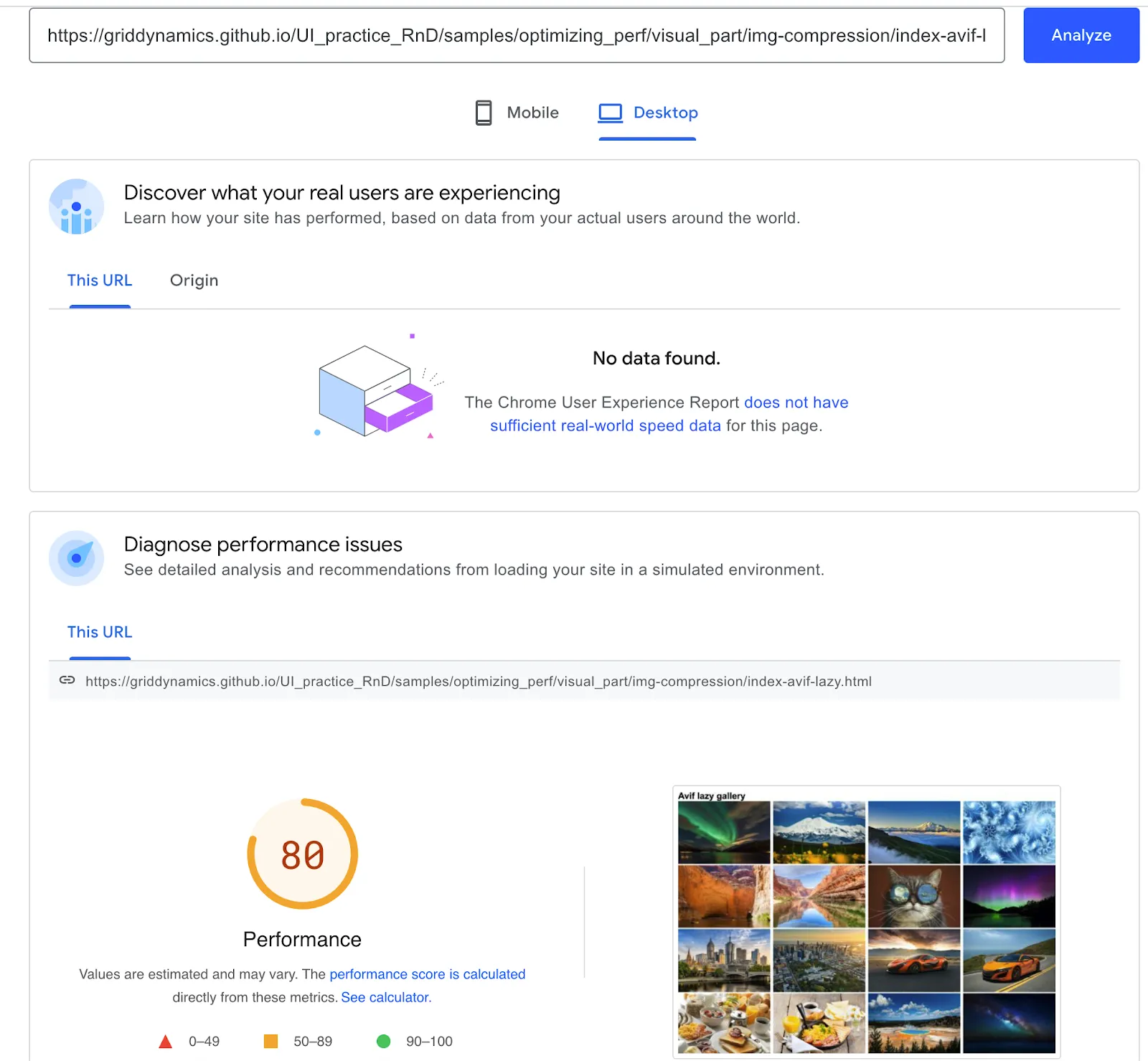Focus the URL input field

[x=517, y=35]
